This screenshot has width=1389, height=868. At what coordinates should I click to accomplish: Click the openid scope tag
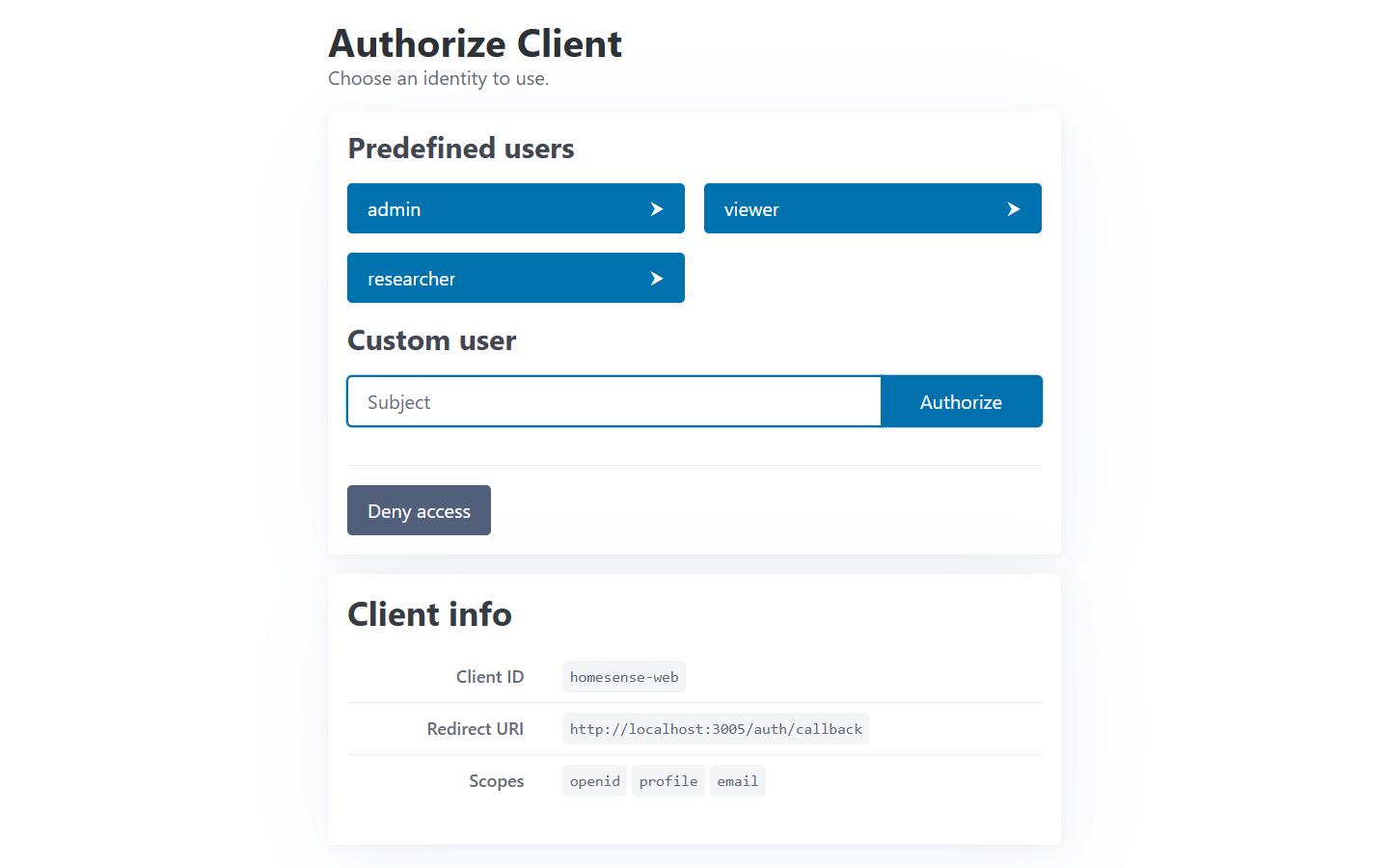point(595,781)
